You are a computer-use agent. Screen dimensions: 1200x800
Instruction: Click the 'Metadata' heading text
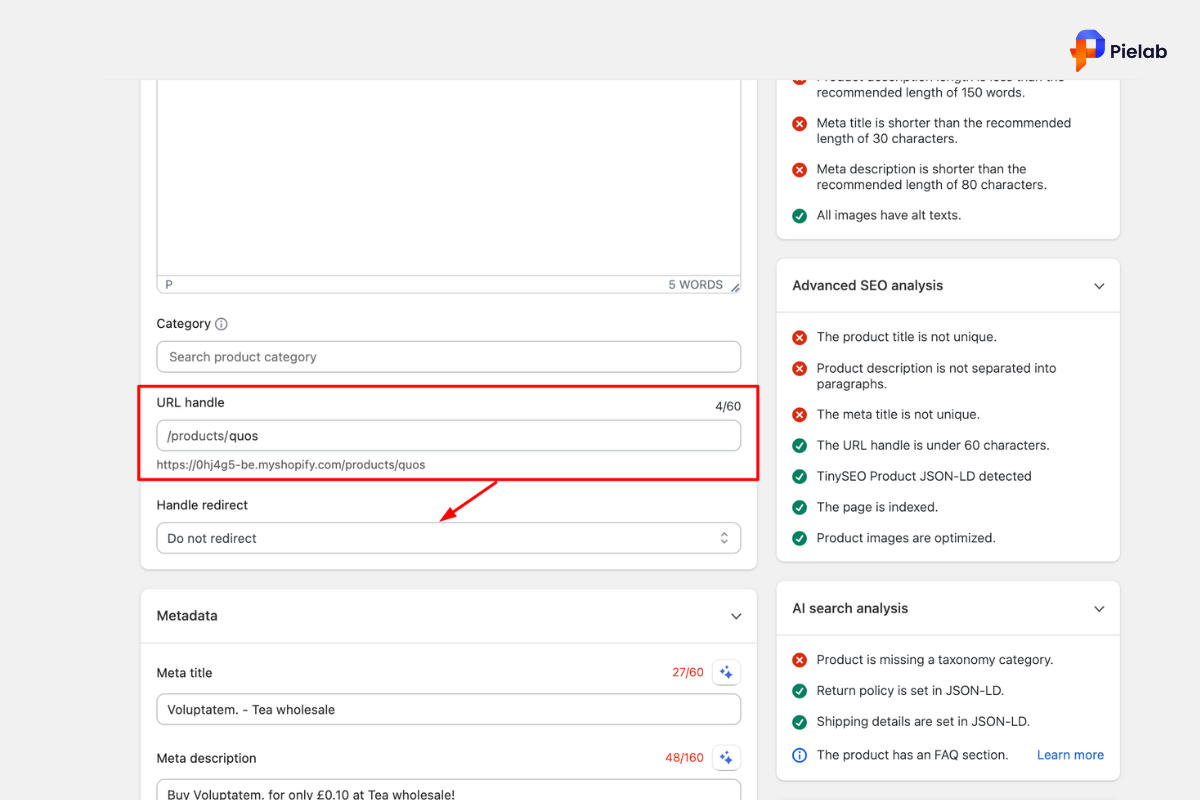point(187,616)
